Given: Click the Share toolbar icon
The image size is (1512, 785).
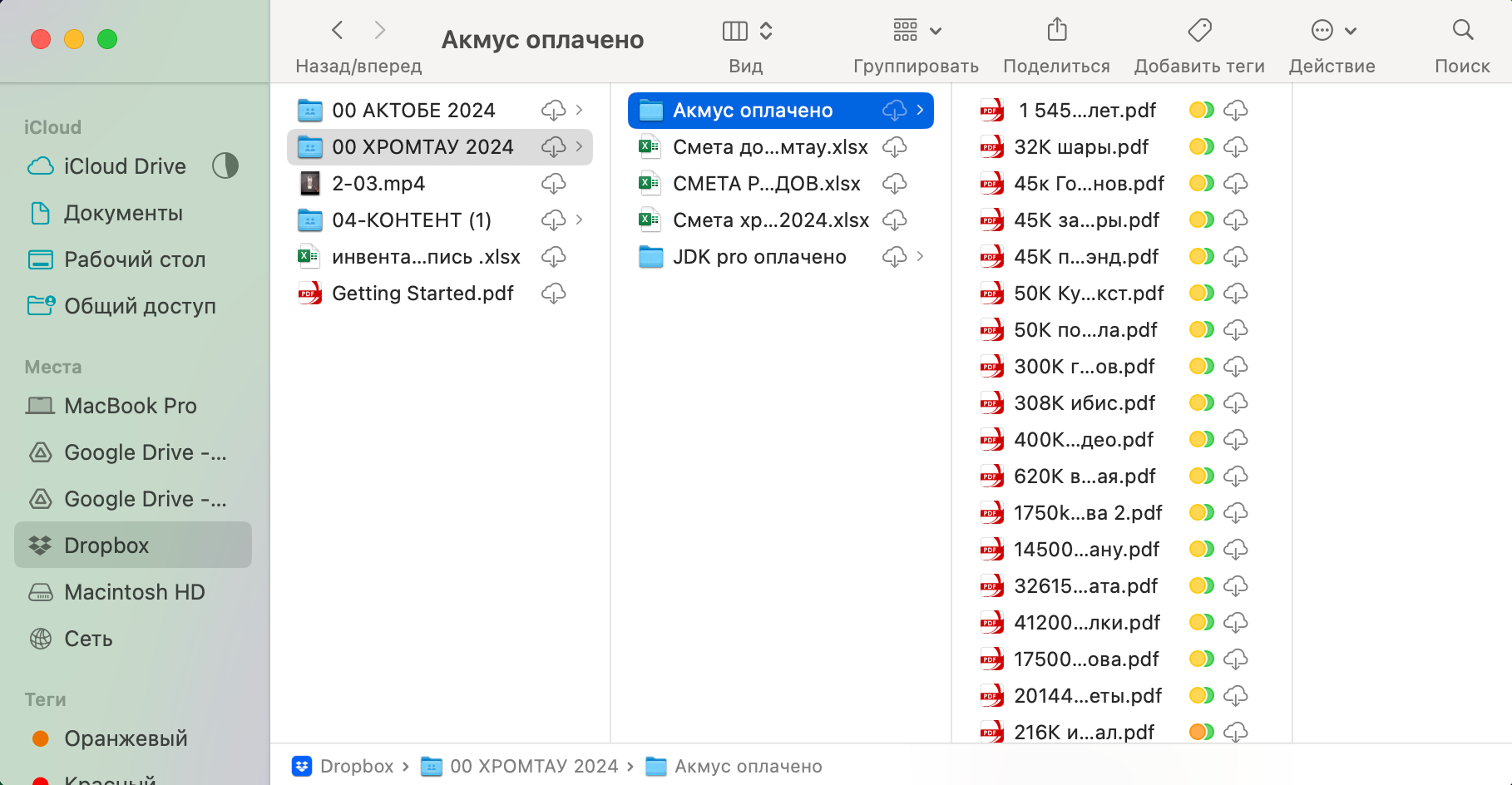Looking at the screenshot, I should point(1056,31).
